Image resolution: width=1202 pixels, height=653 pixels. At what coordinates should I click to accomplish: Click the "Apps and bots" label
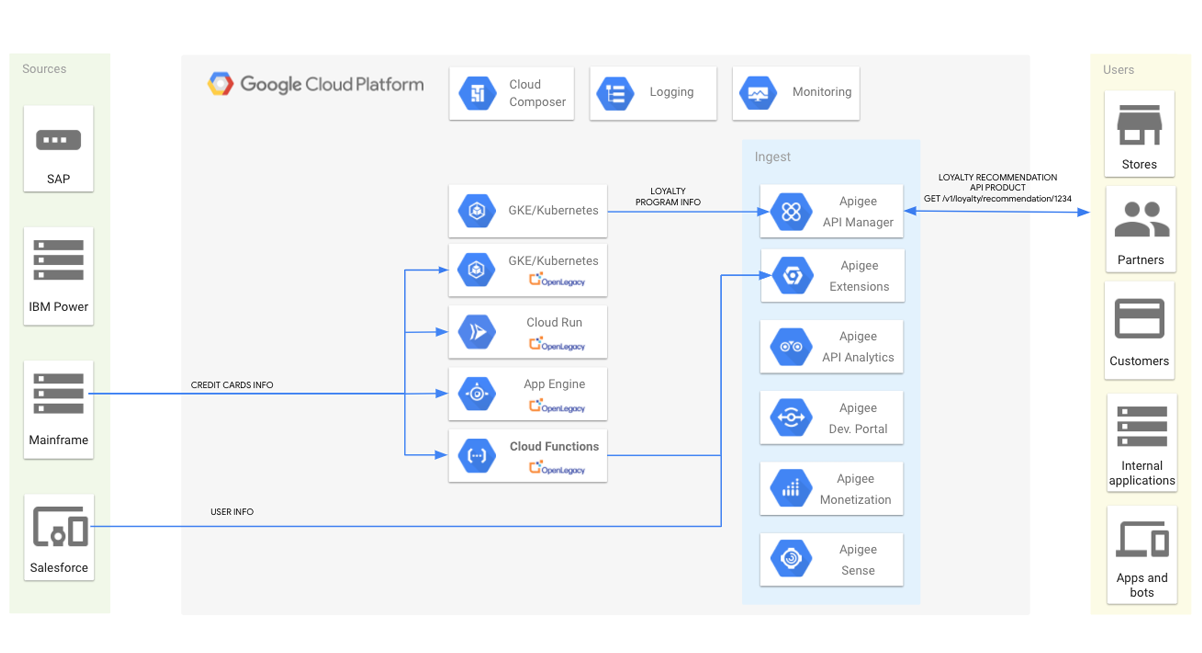pos(1142,585)
